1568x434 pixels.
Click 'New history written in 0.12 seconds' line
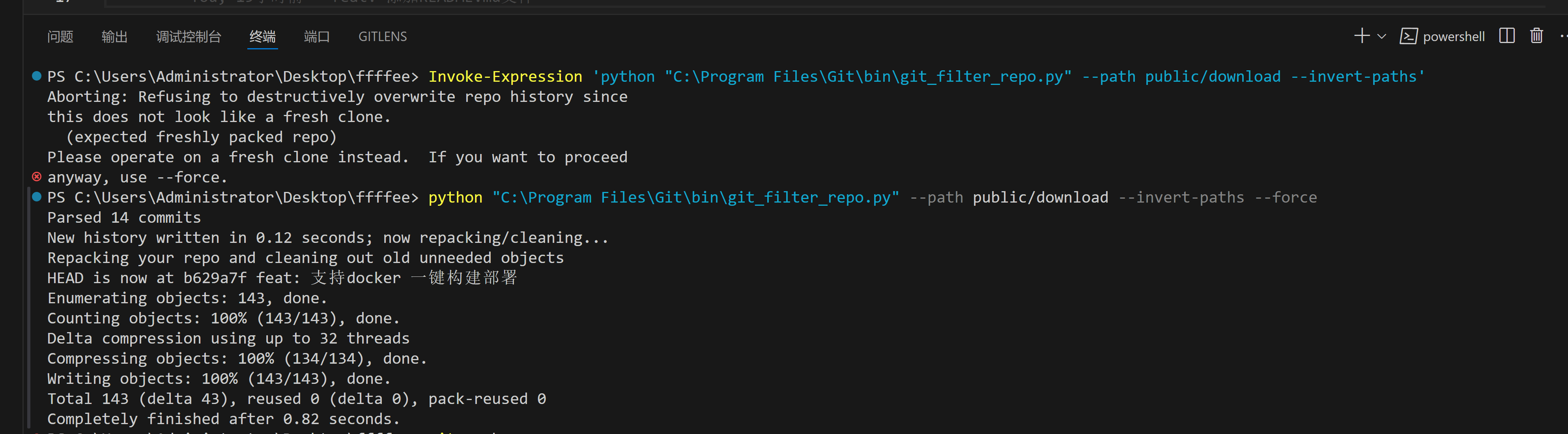[328, 237]
